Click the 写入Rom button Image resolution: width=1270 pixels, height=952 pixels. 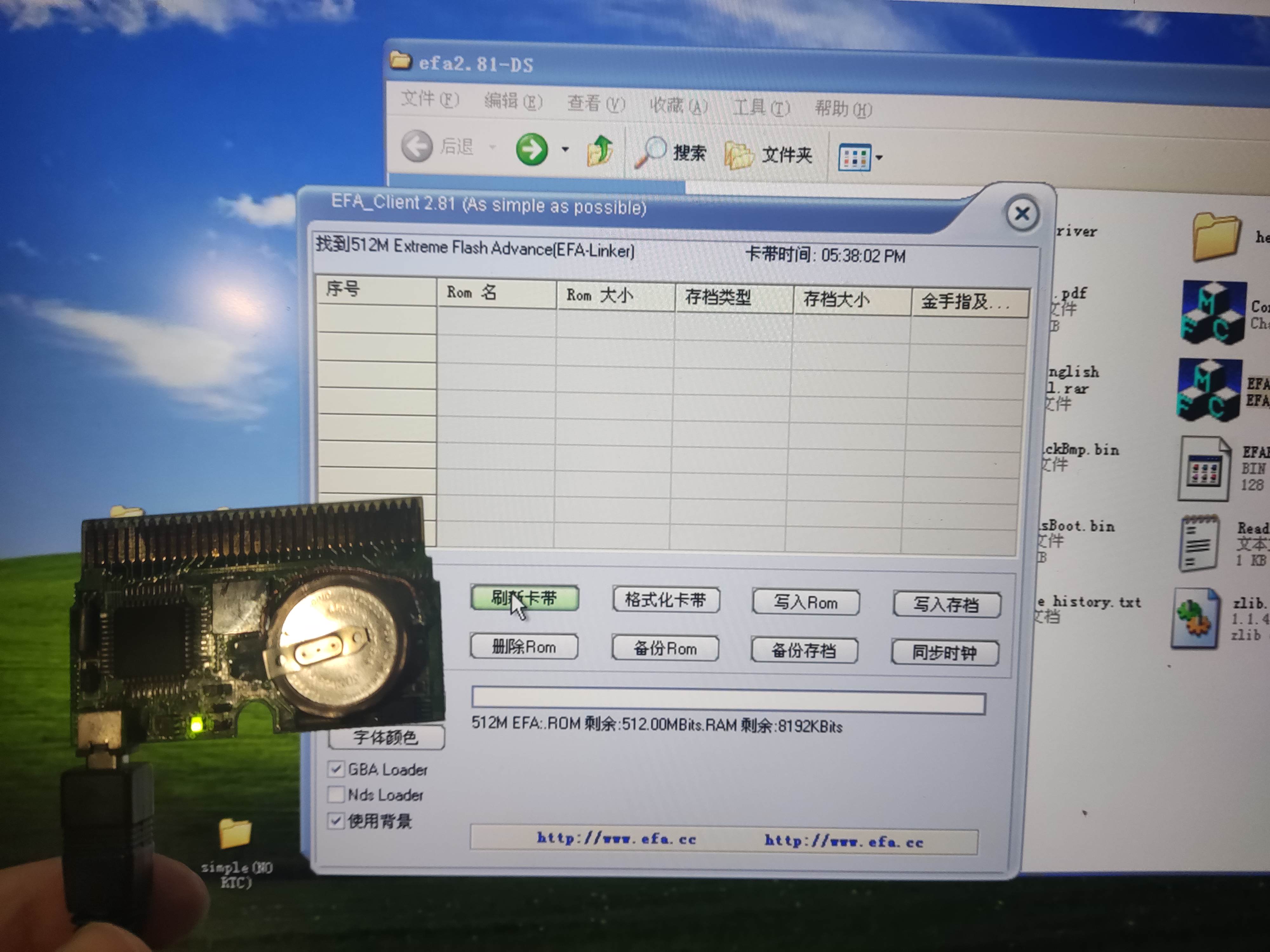click(805, 603)
